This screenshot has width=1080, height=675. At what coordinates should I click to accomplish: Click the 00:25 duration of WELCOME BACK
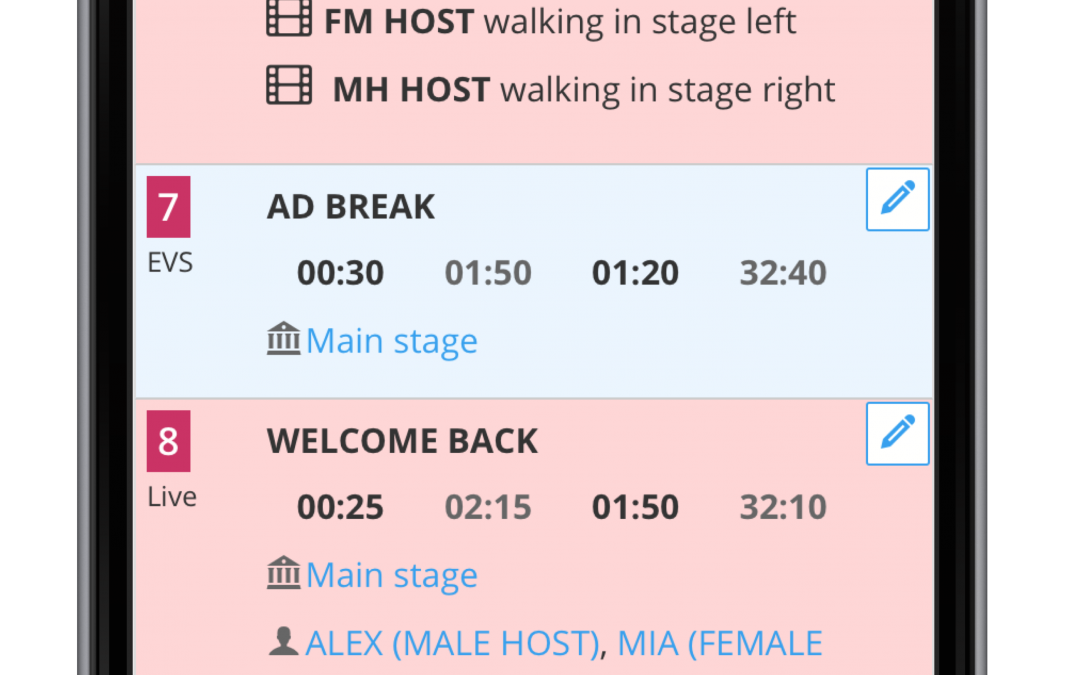click(340, 507)
